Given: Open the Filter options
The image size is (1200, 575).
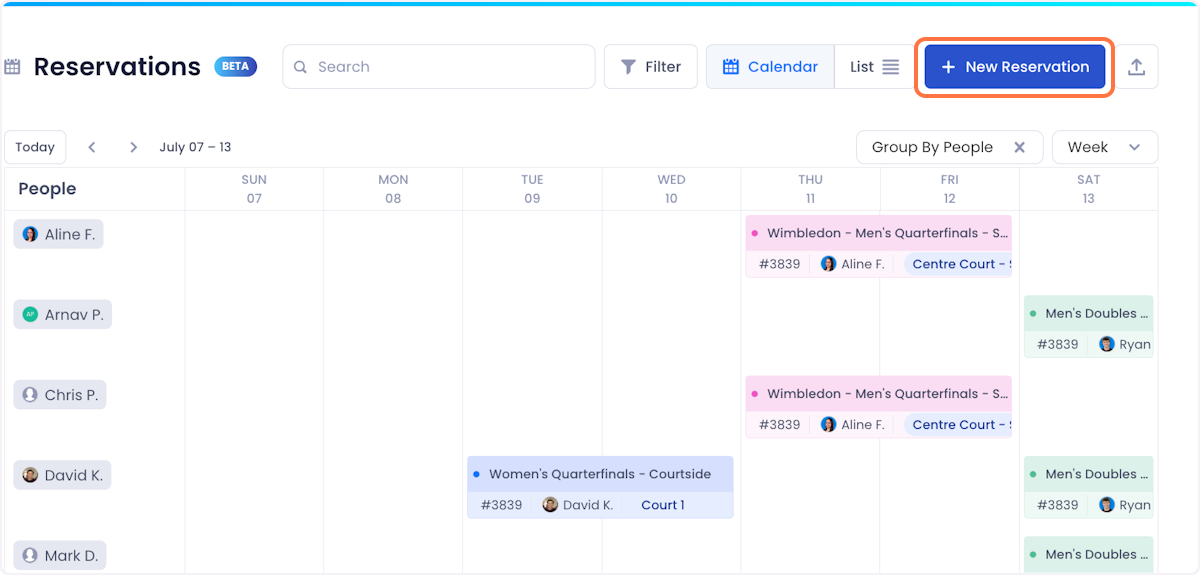Looking at the screenshot, I should [651, 67].
